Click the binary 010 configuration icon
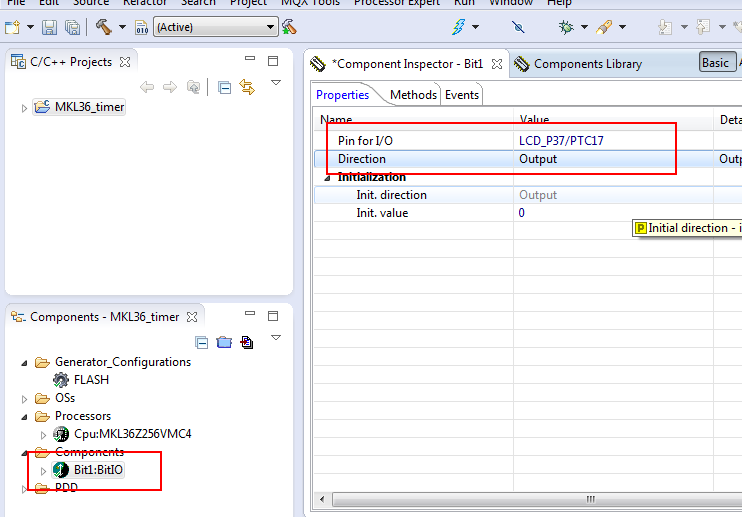 coord(141,27)
